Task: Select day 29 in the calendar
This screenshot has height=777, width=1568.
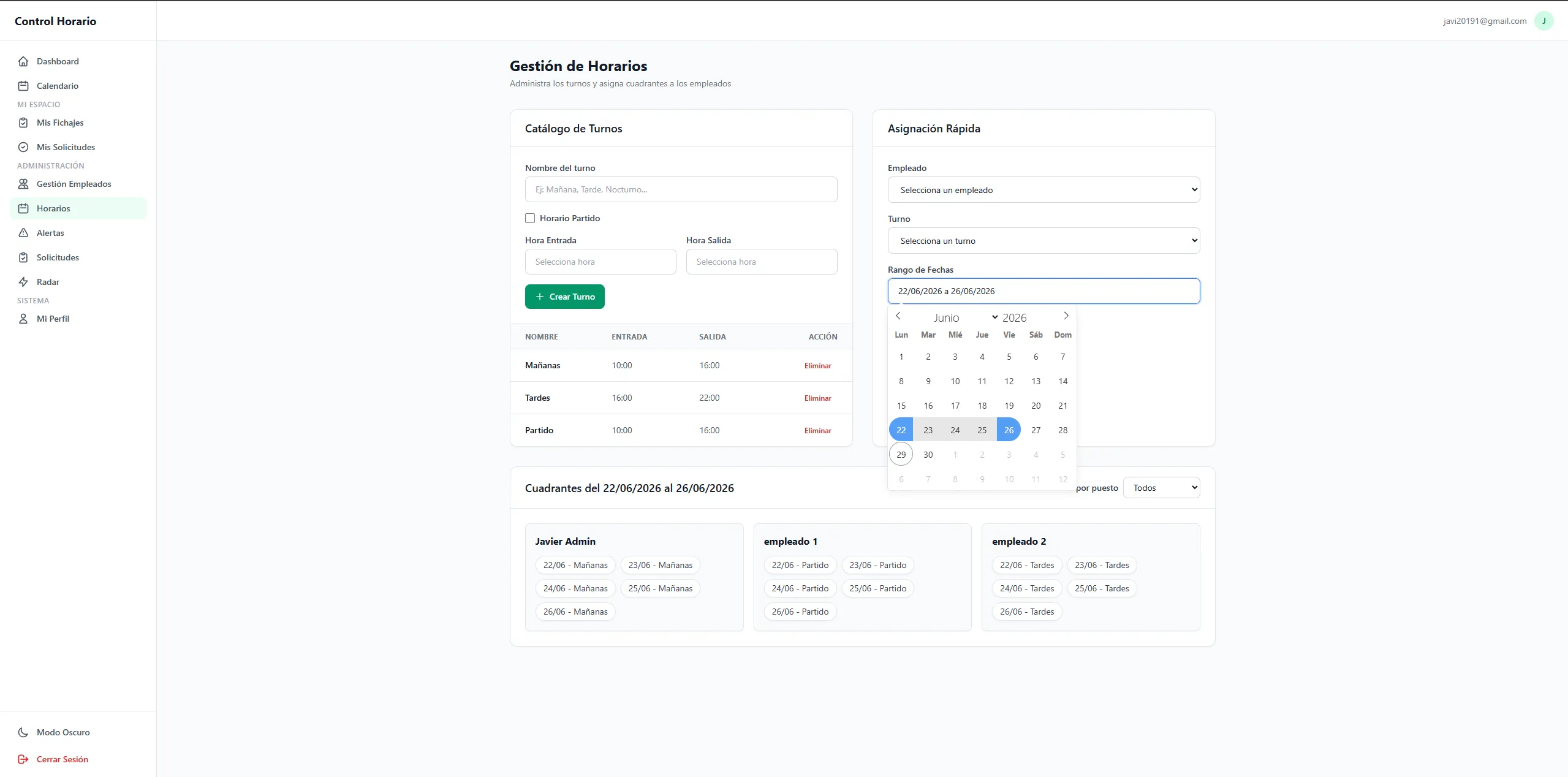Action: (901, 455)
